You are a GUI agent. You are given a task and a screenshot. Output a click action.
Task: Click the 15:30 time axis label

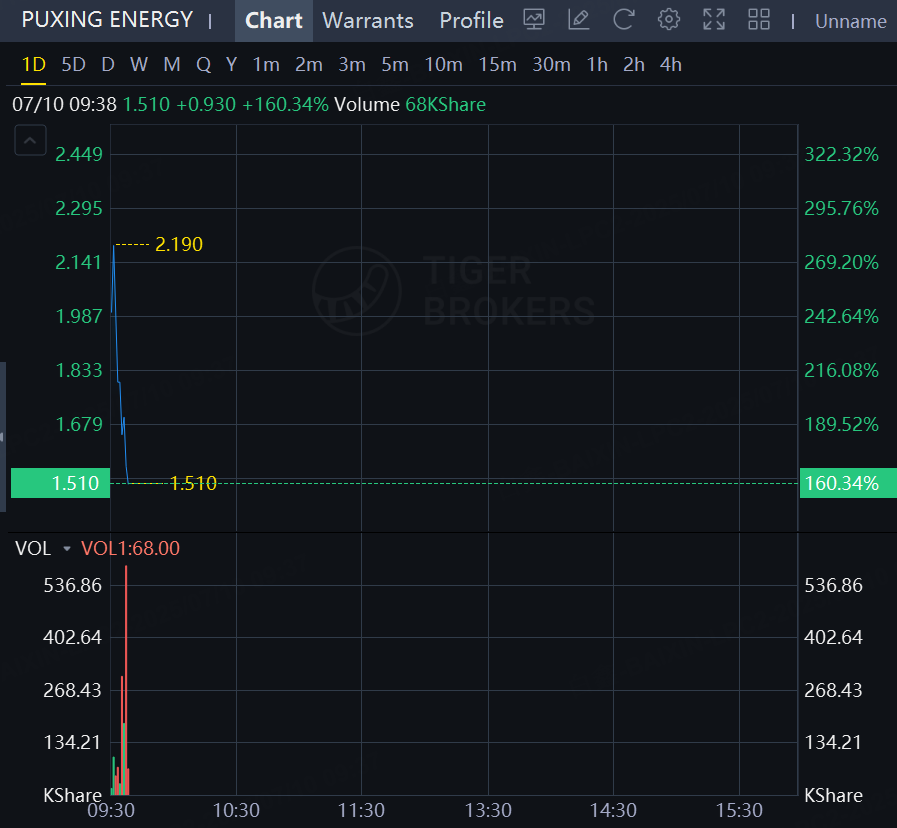pyautogui.click(x=739, y=810)
